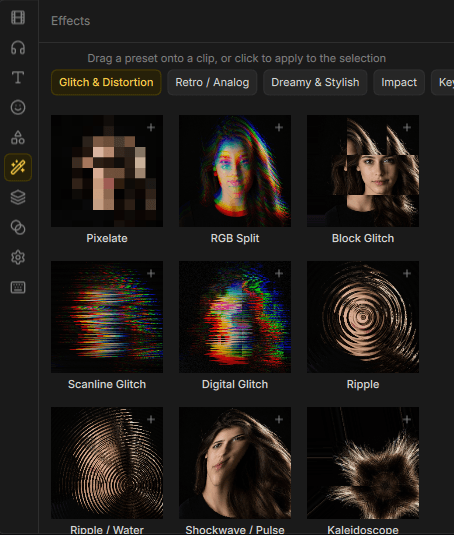Viewport: 454px width, 535px height.
Task: Add Scanline Glitch with plus icon
Action: pos(151,273)
